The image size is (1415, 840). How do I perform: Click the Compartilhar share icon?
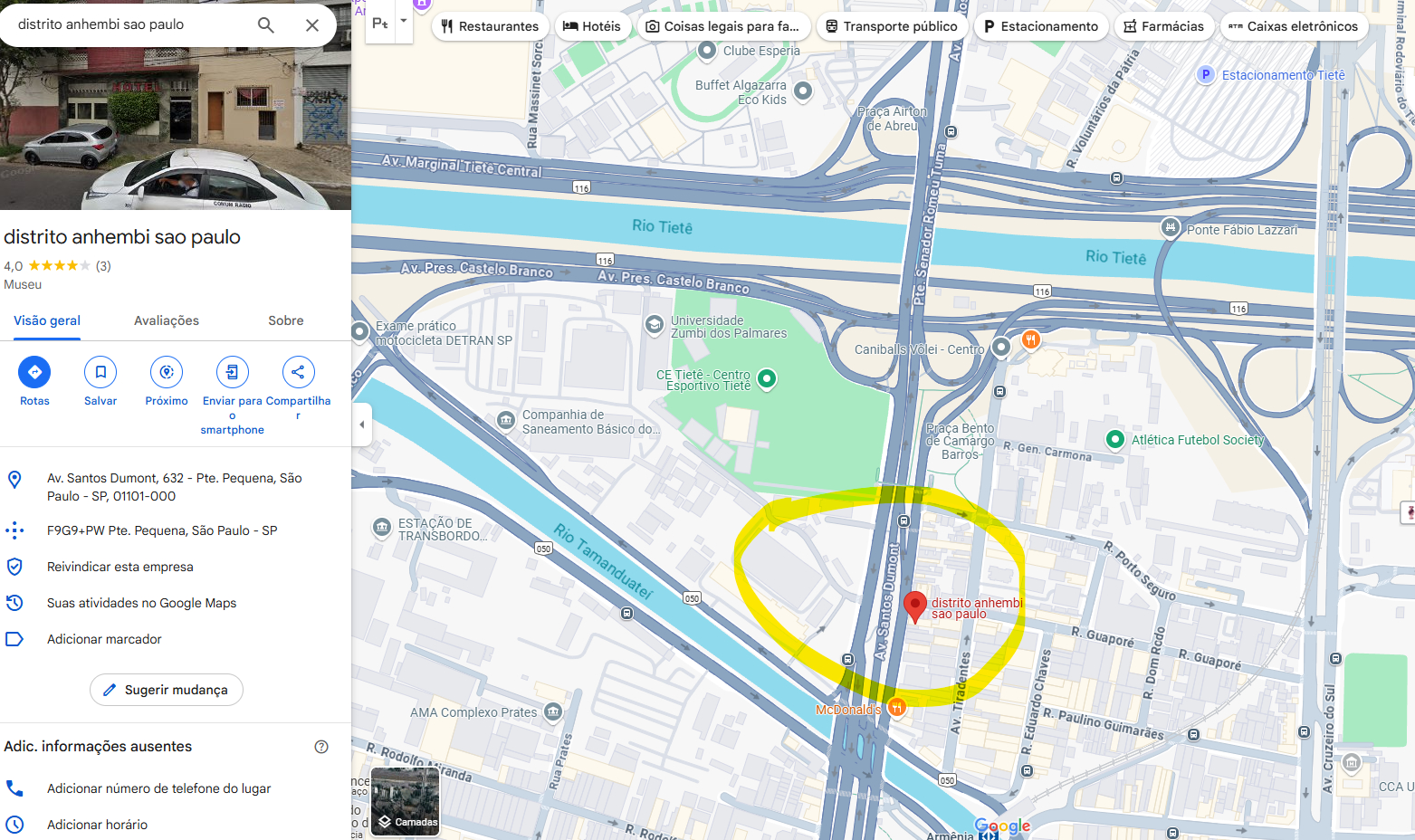click(298, 372)
